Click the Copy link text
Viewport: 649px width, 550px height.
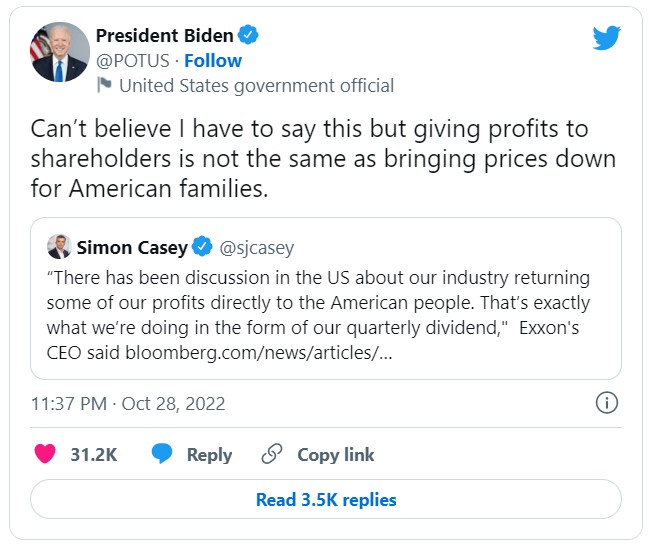pos(335,454)
